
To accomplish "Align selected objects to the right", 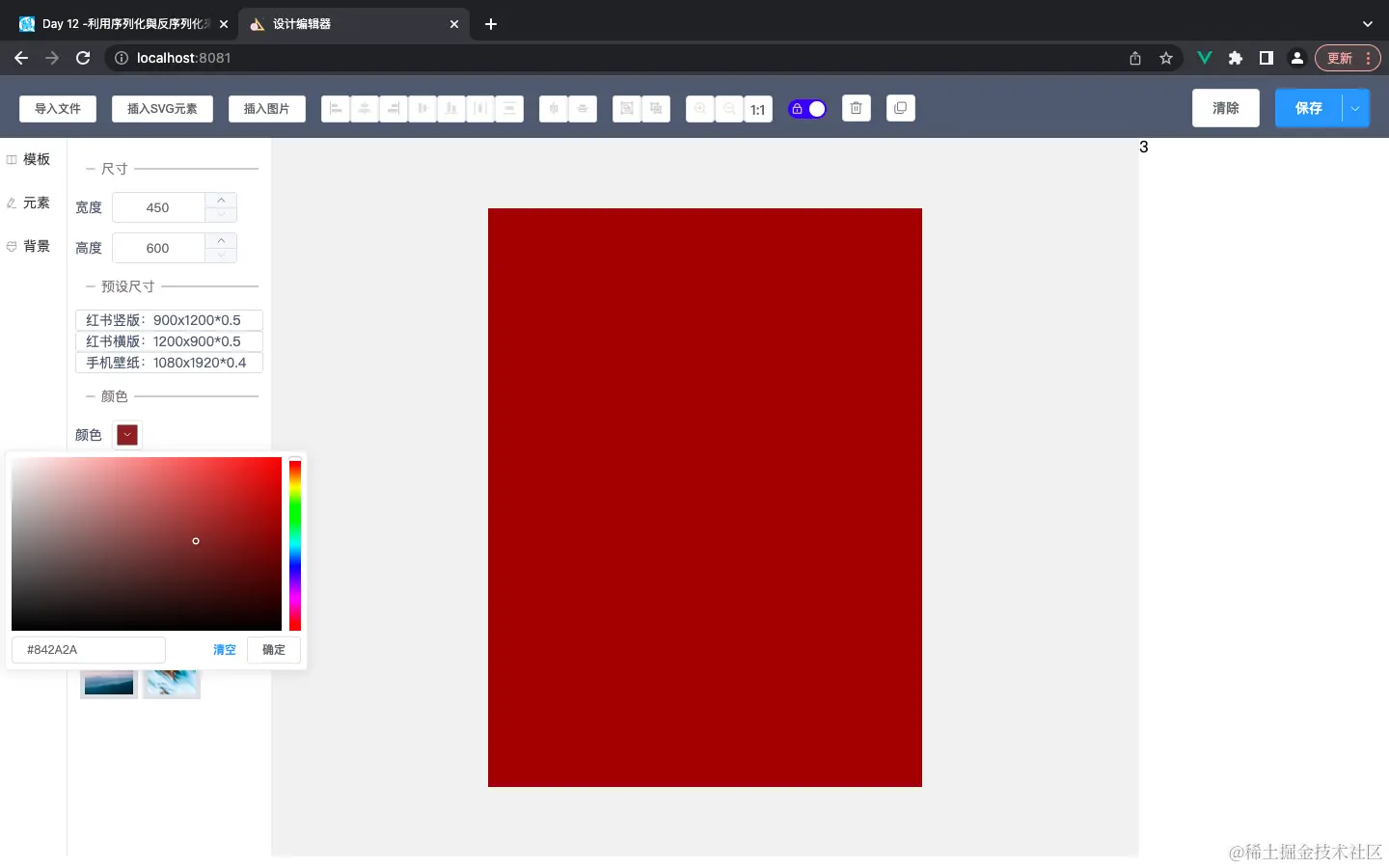I will pos(394,109).
